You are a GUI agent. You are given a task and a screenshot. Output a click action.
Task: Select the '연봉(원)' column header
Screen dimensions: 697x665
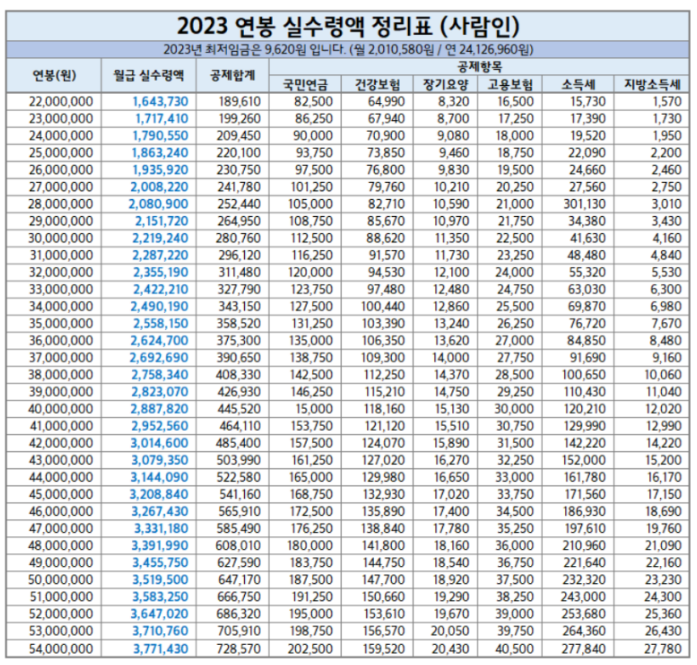coord(54,76)
